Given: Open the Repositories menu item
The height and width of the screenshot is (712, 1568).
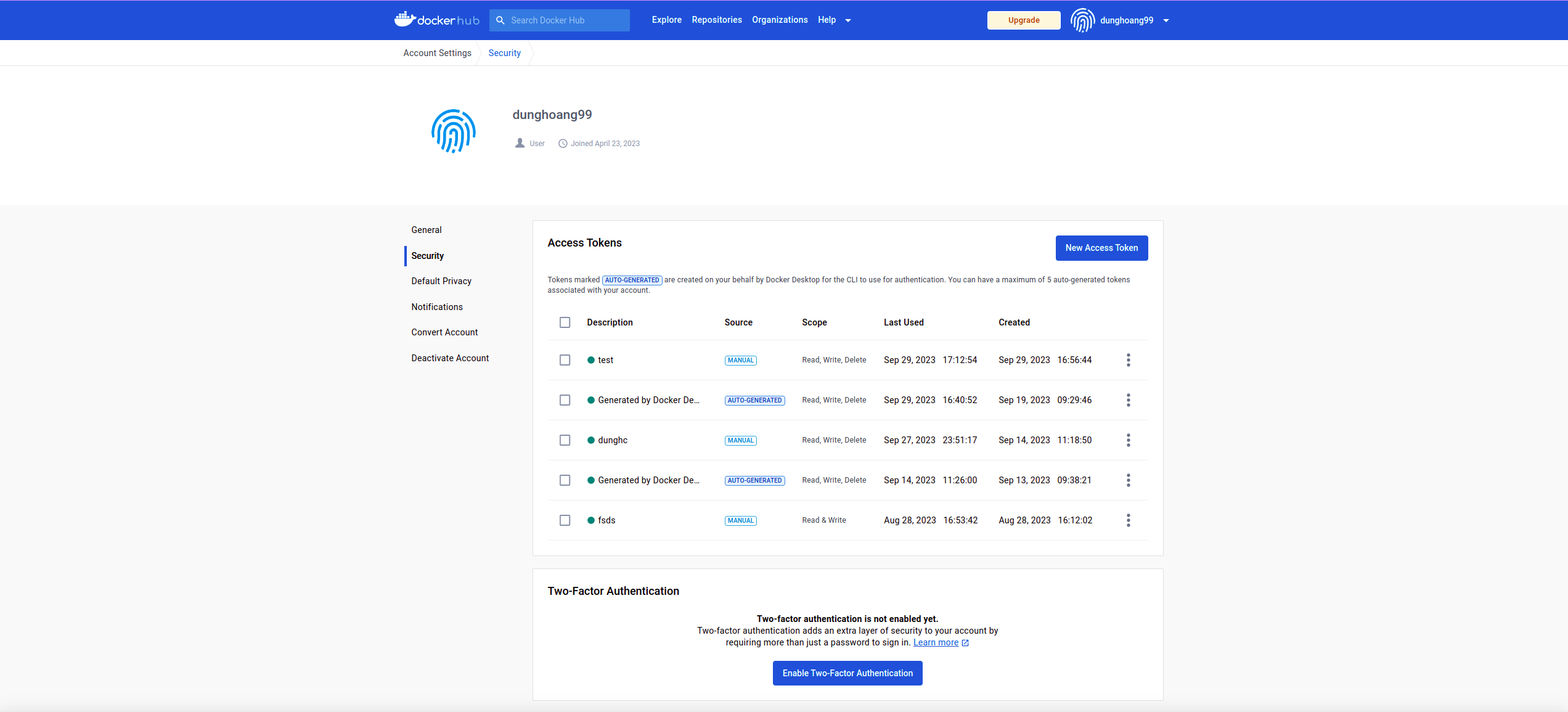Looking at the screenshot, I should [716, 20].
